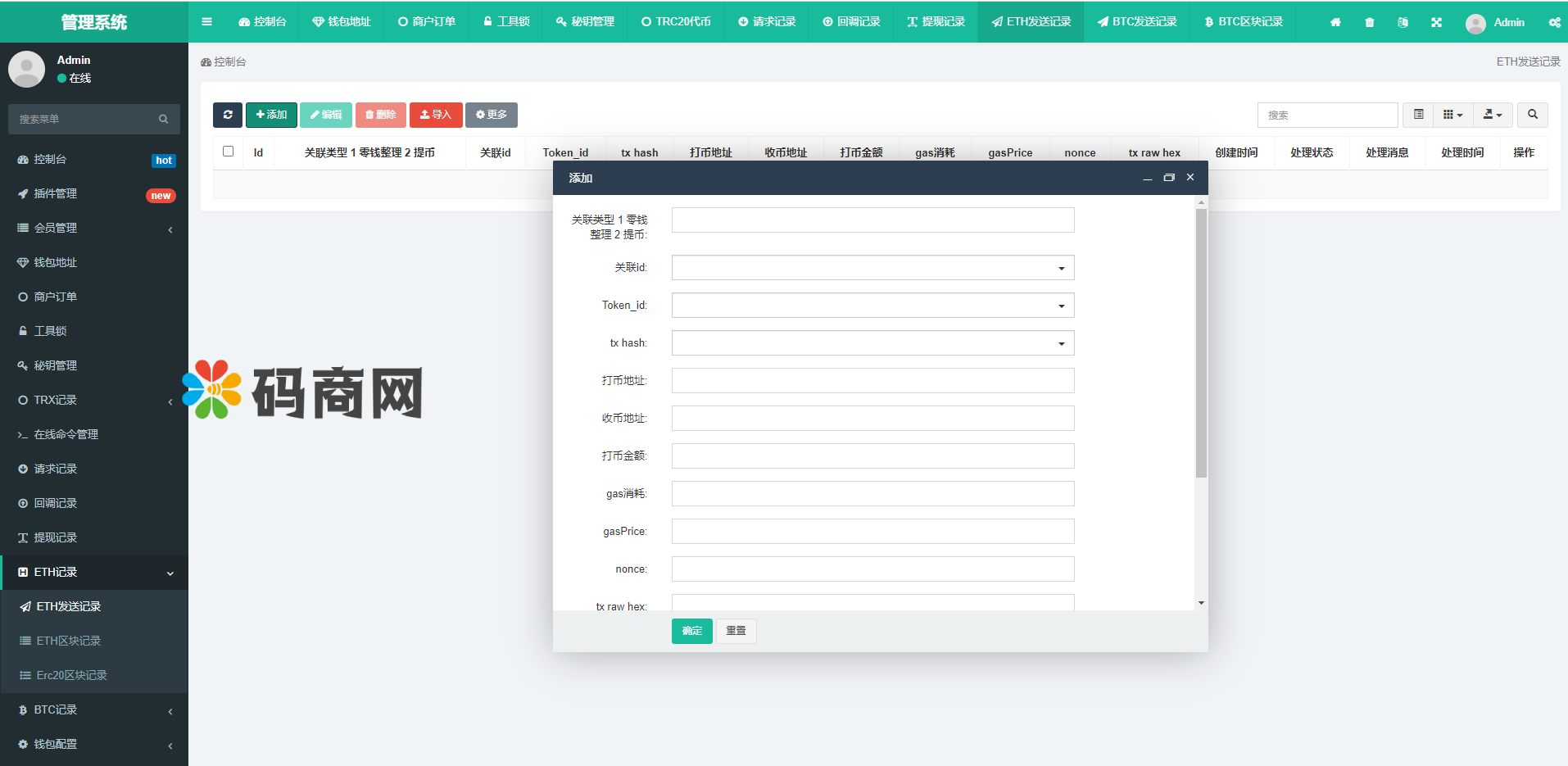Toggle the table list view icon

[1418, 115]
